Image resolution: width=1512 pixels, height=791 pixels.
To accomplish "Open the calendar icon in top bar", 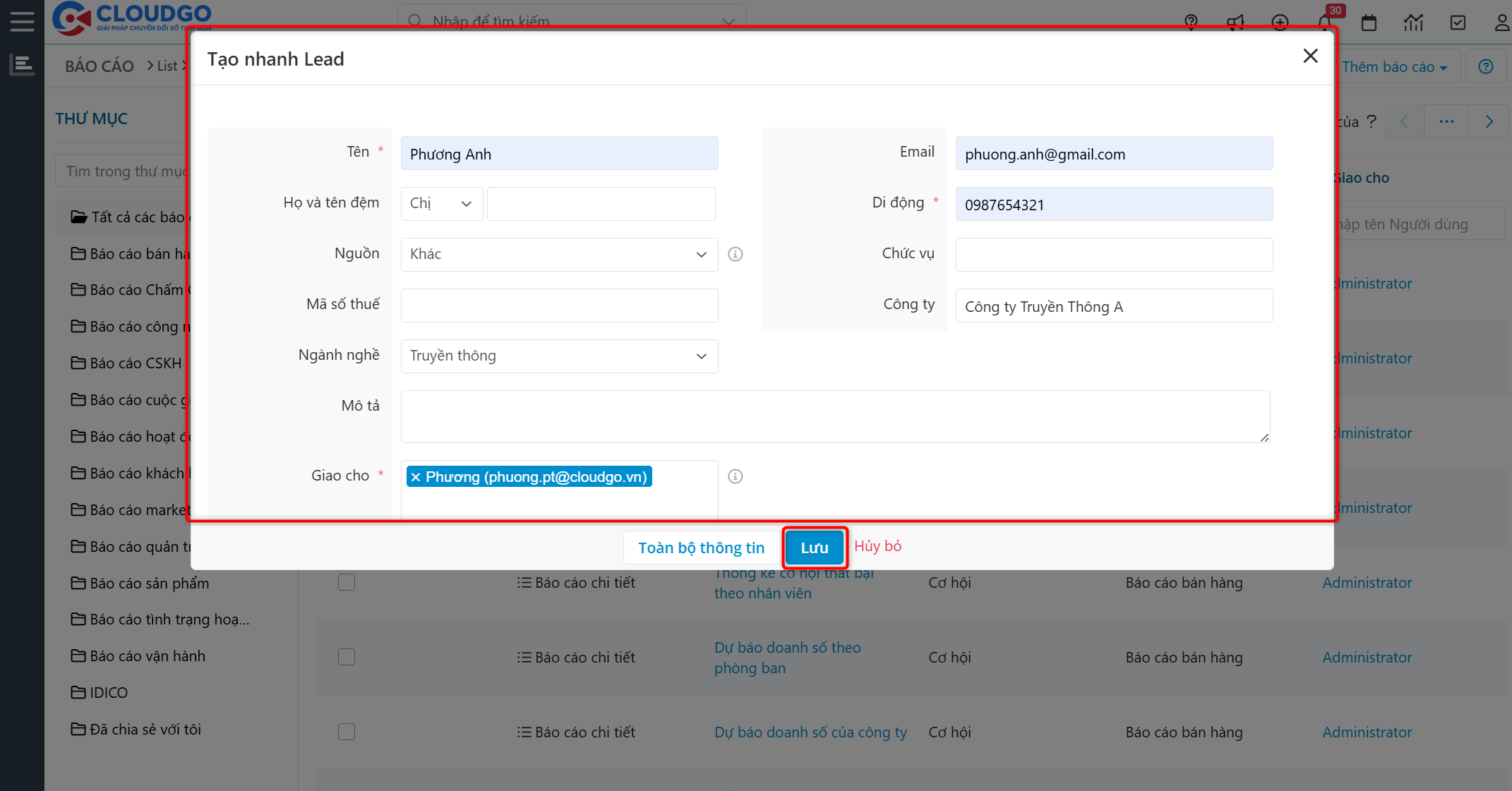I will click(1369, 23).
